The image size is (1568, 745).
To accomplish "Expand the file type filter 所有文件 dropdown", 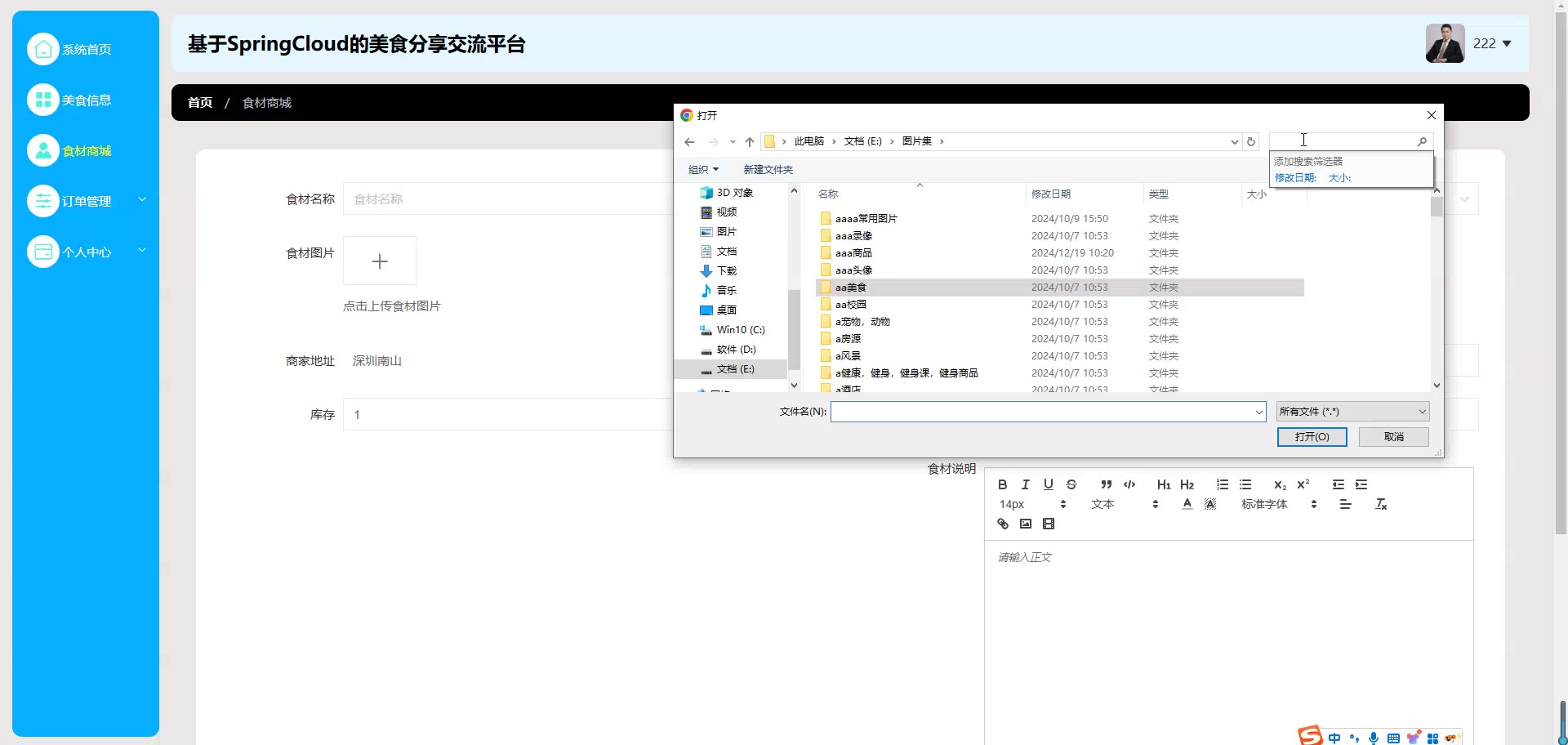I will pos(1352,412).
